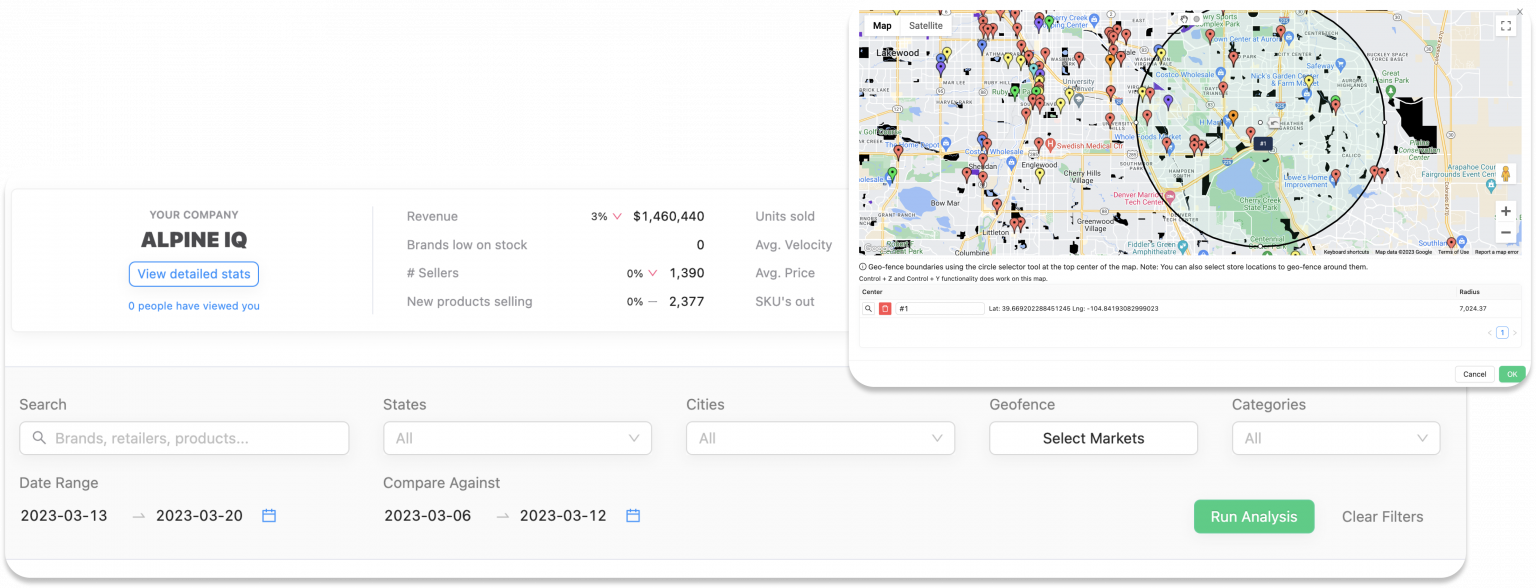The image size is (1536, 588).
Task: Click the # Sellers value 1,390
Action: [x=687, y=273]
